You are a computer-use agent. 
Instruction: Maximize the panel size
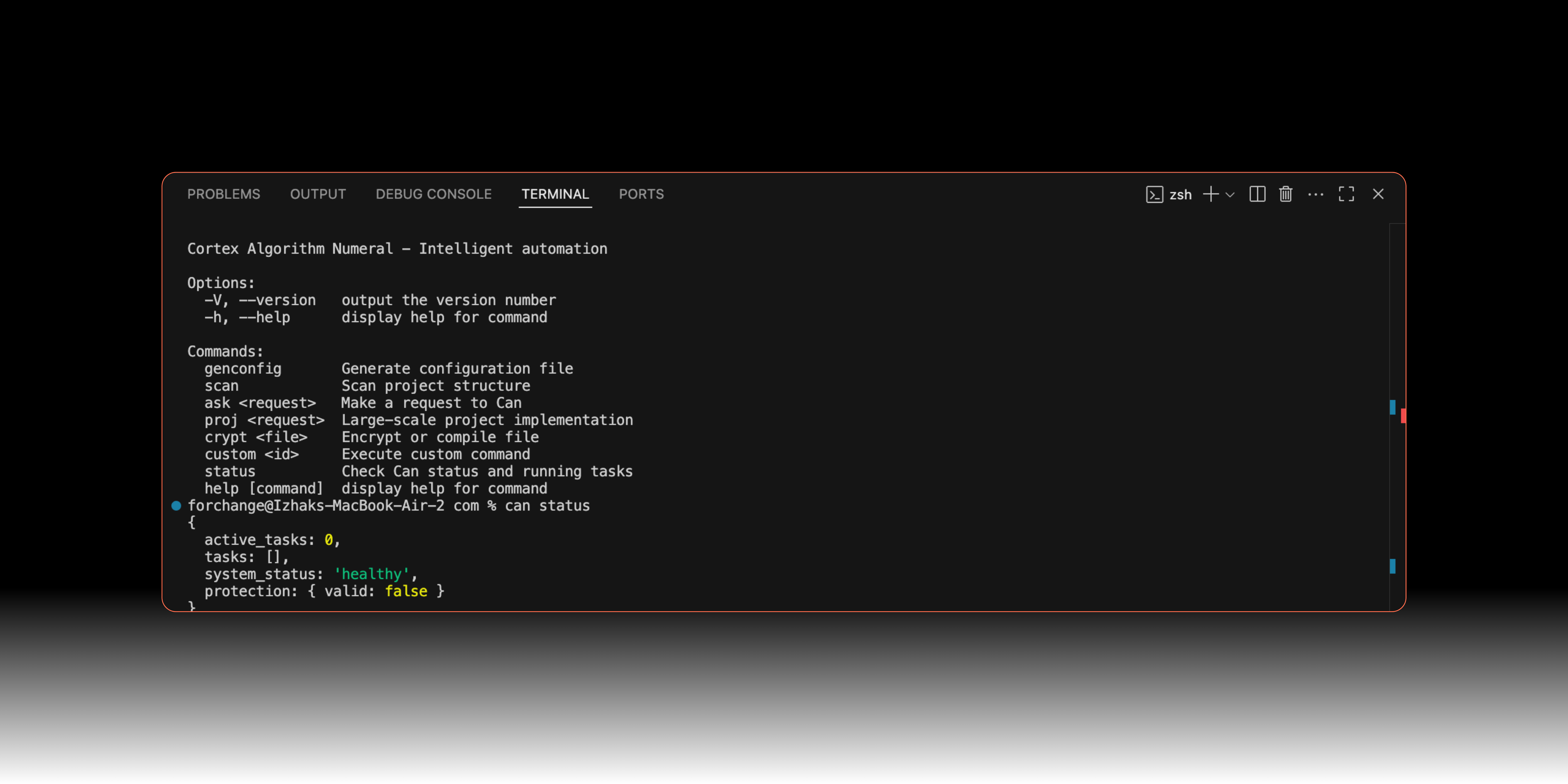(1346, 194)
